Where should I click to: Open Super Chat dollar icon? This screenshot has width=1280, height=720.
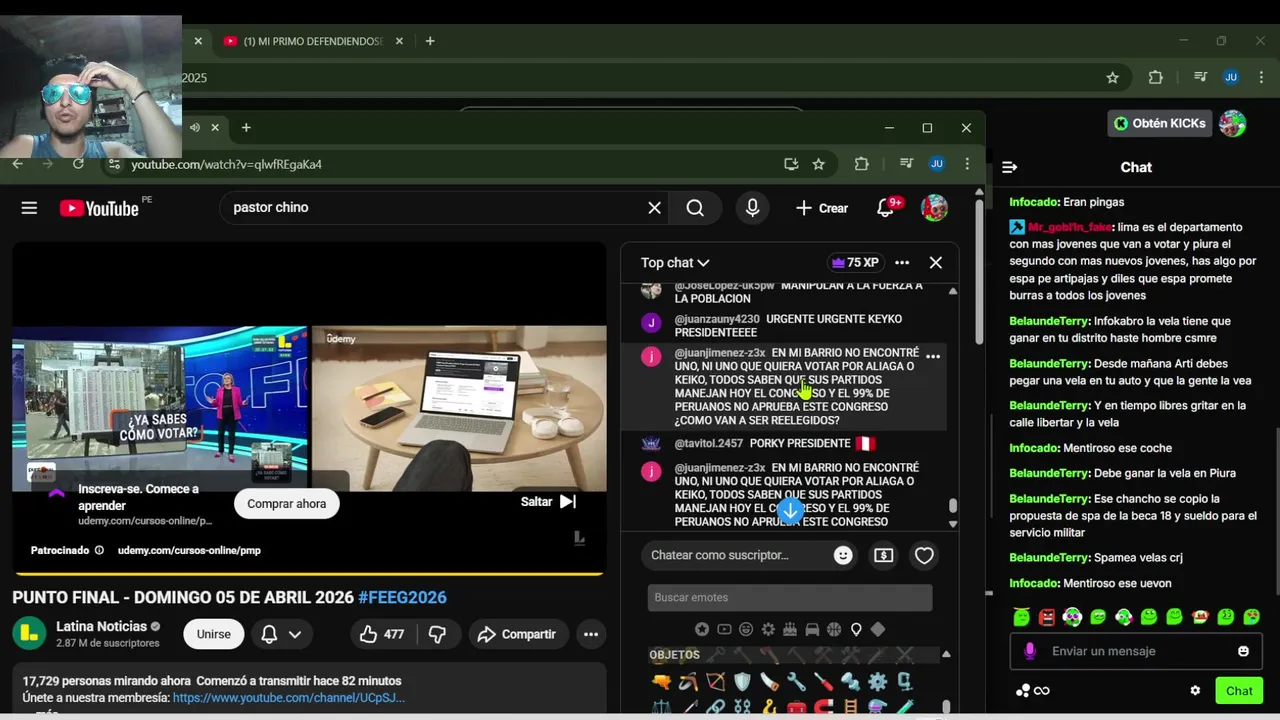883,555
